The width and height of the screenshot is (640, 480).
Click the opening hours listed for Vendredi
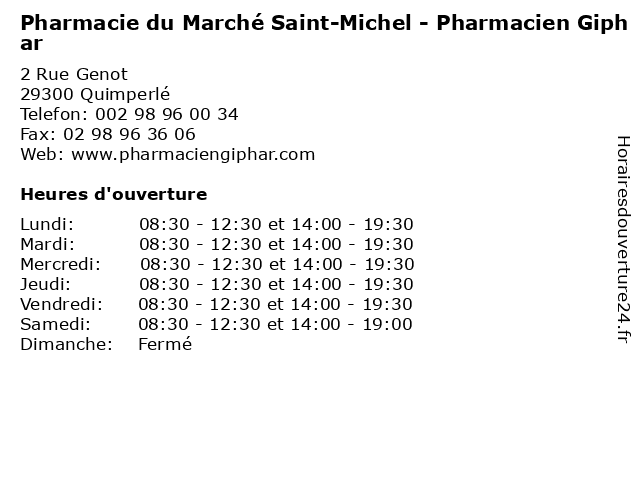click(x=276, y=304)
